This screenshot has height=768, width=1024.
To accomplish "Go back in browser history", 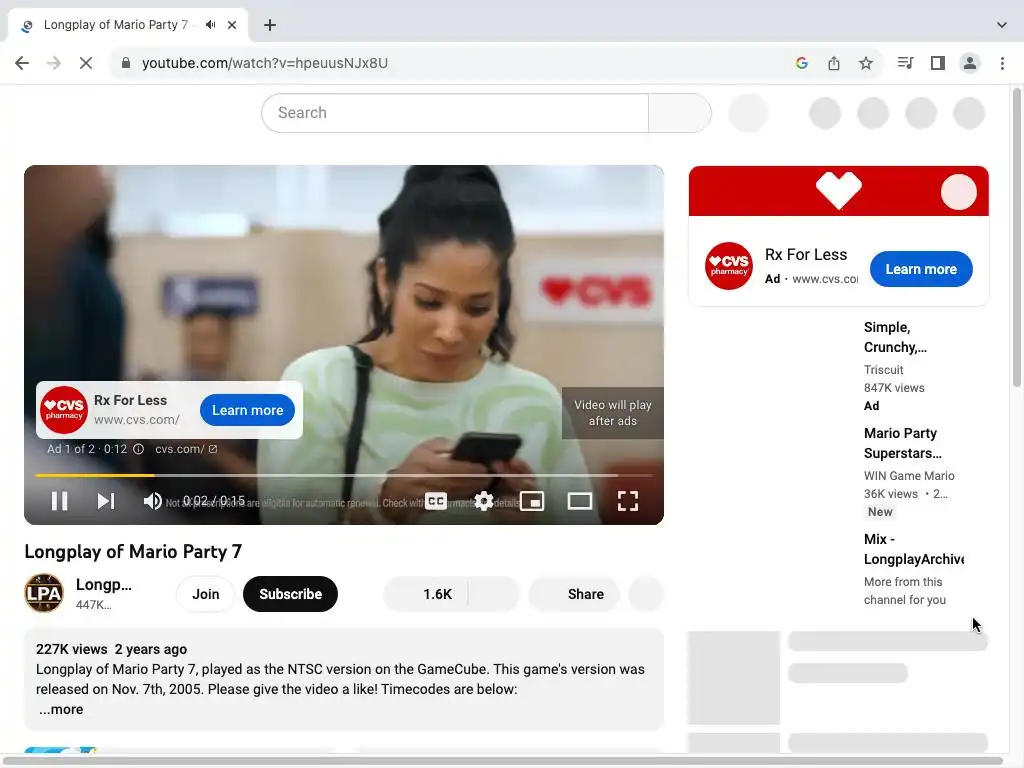I will pyautogui.click(x=22, y=63).
